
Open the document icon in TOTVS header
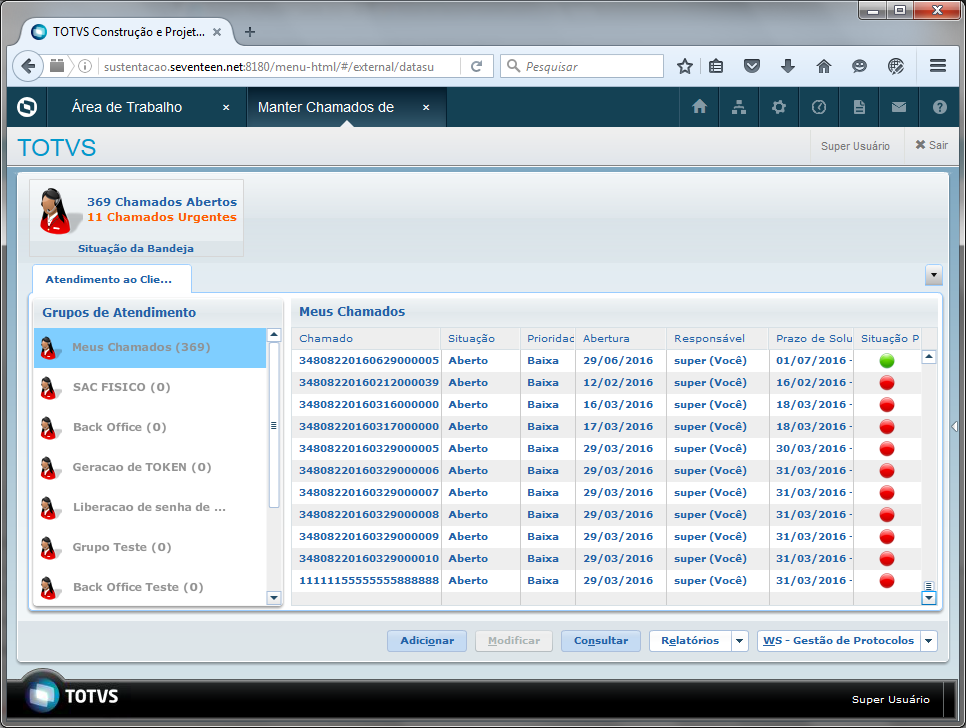859,107
